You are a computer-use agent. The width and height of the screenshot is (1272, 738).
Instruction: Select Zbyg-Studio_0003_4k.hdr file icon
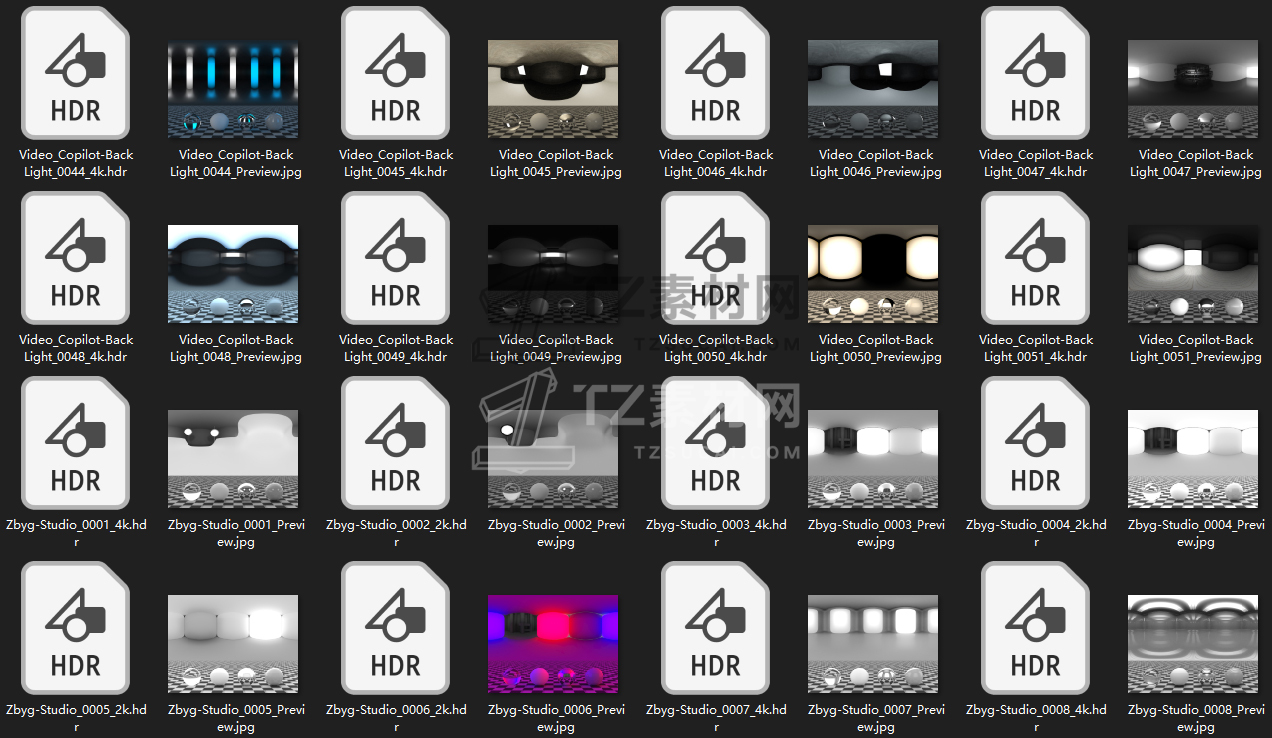click(716, 443)
